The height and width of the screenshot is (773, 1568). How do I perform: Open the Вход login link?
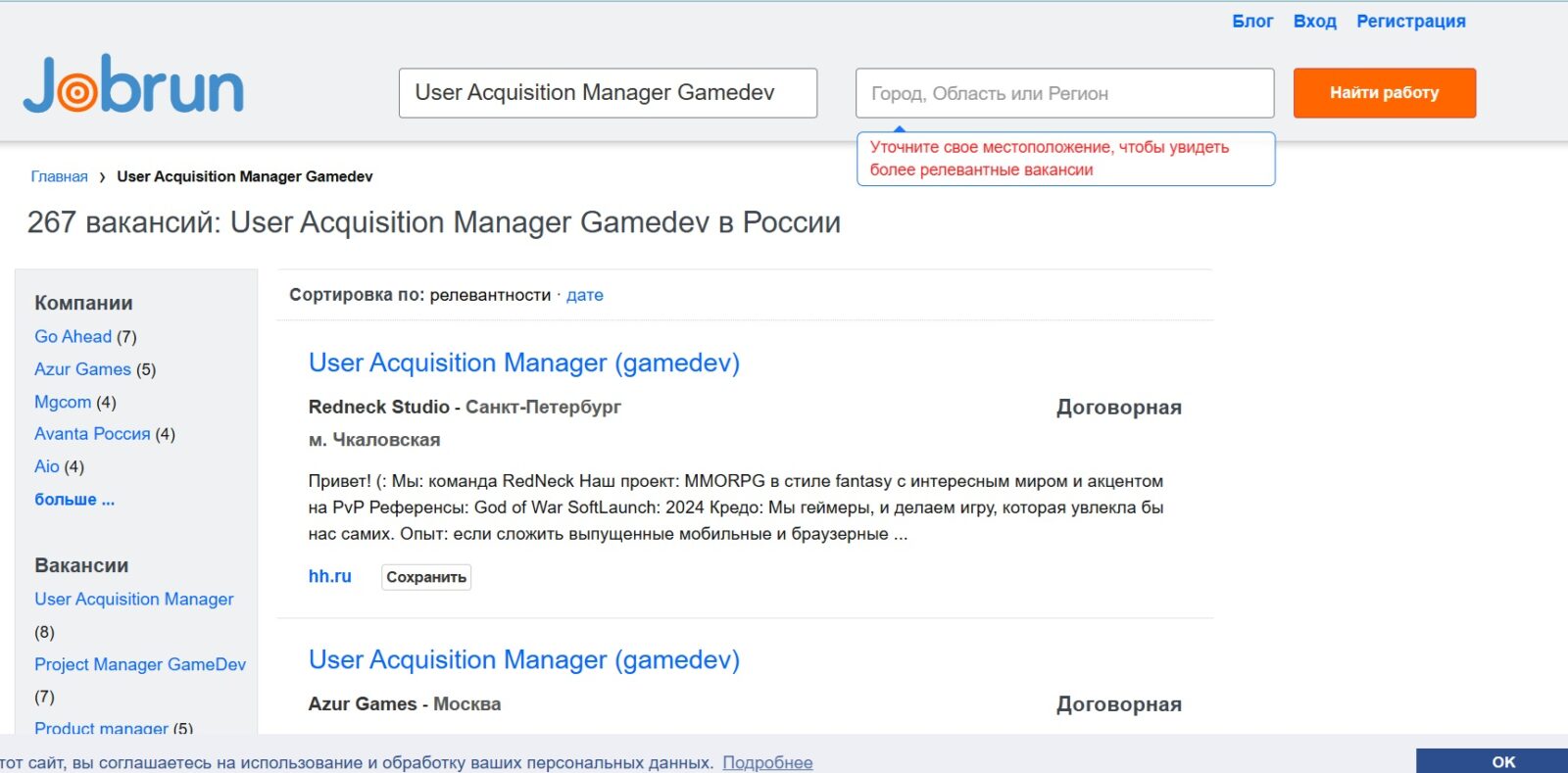pyautogui.click(x=1314, y=22)
